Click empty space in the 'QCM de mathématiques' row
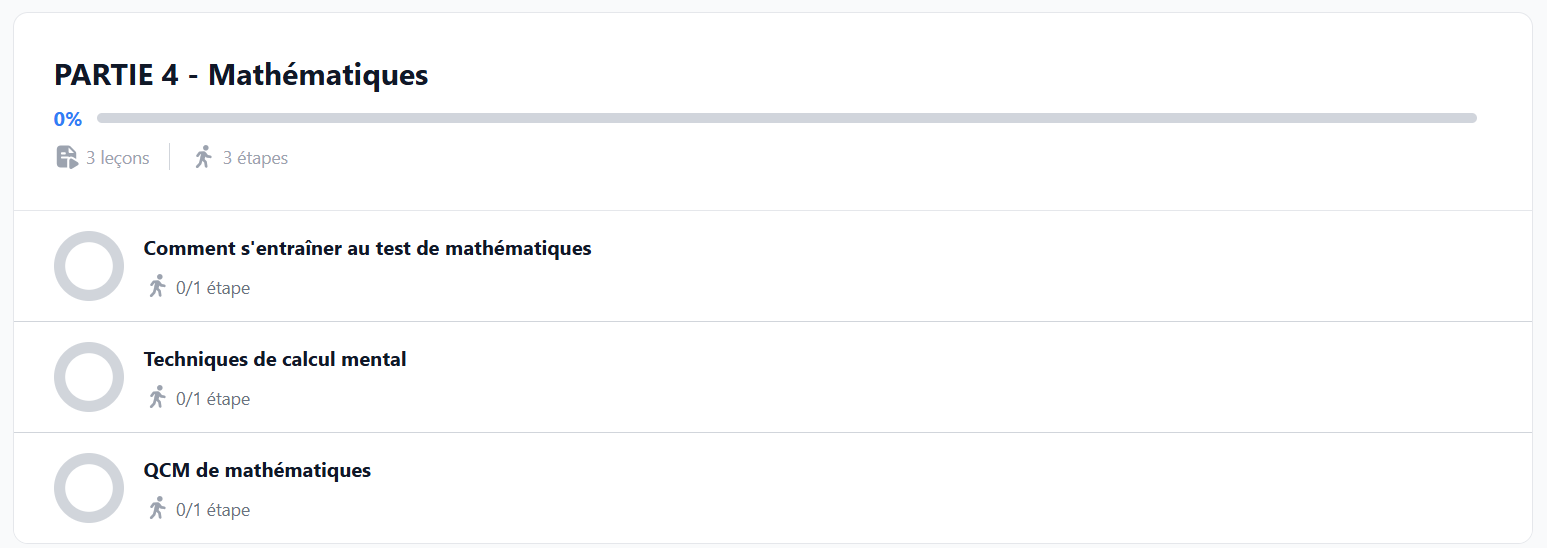 [900, 489]
